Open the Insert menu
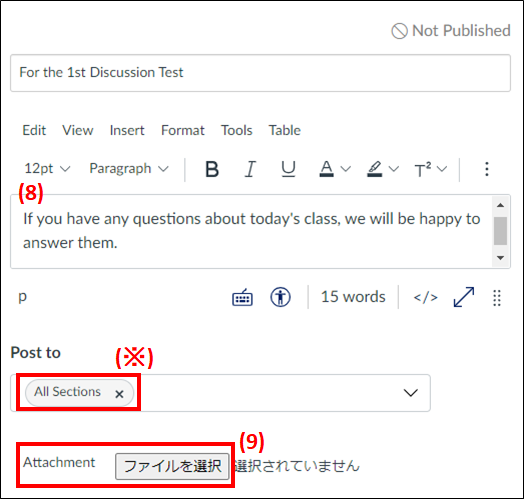Screen dimensions: 524x499 pos(127,130)
